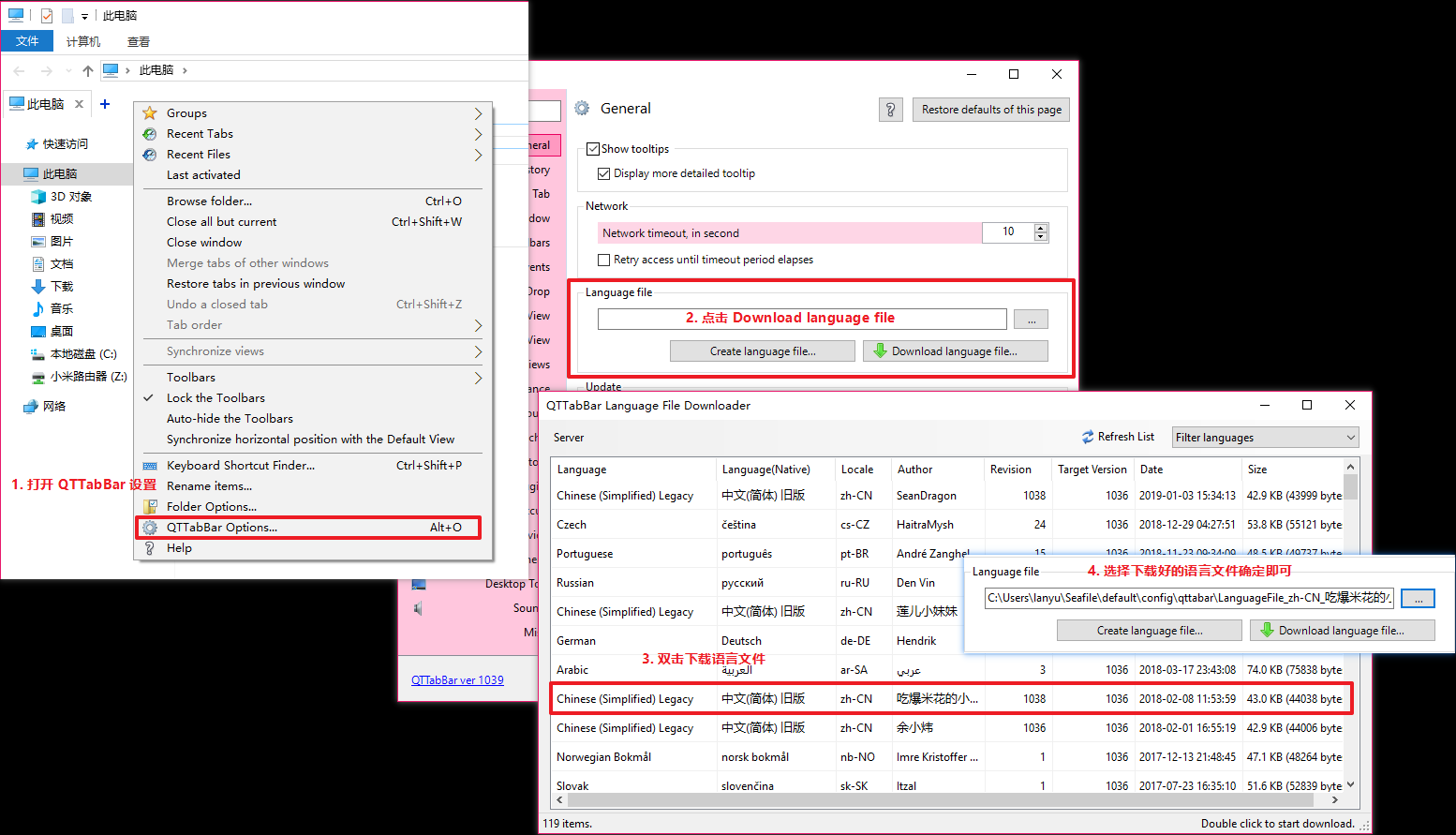
Task: Select the Czech language row
Action: (x=947, y=525)
